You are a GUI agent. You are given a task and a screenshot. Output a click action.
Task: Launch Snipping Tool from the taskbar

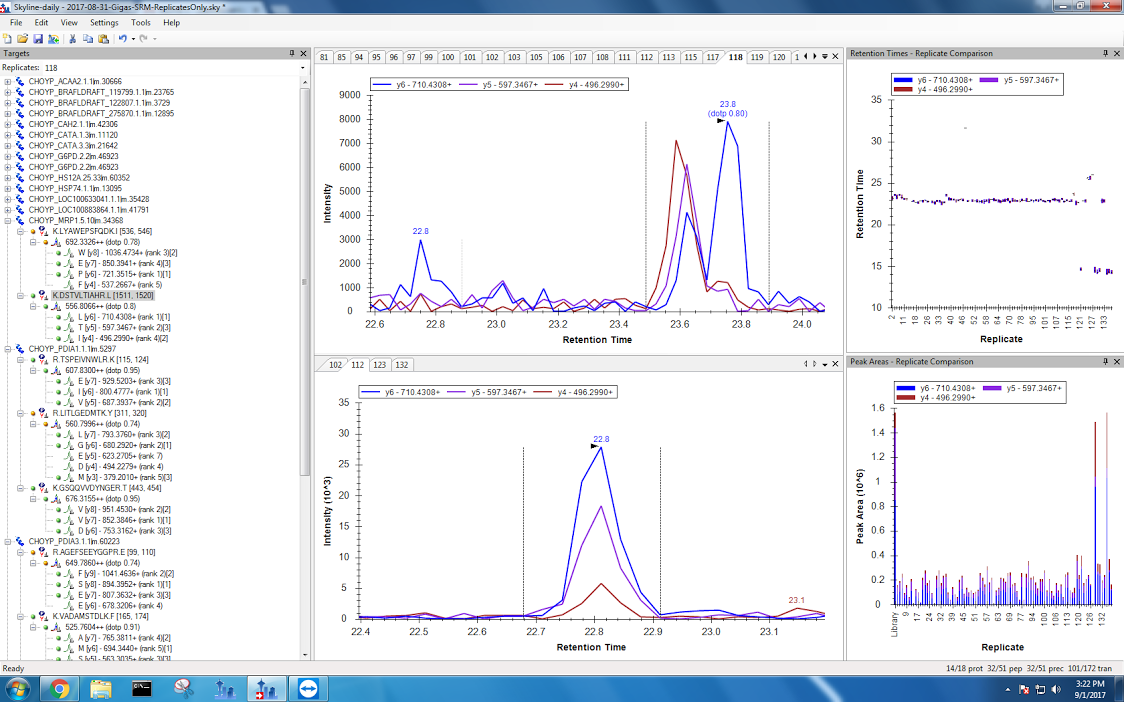tap(182, 688)
